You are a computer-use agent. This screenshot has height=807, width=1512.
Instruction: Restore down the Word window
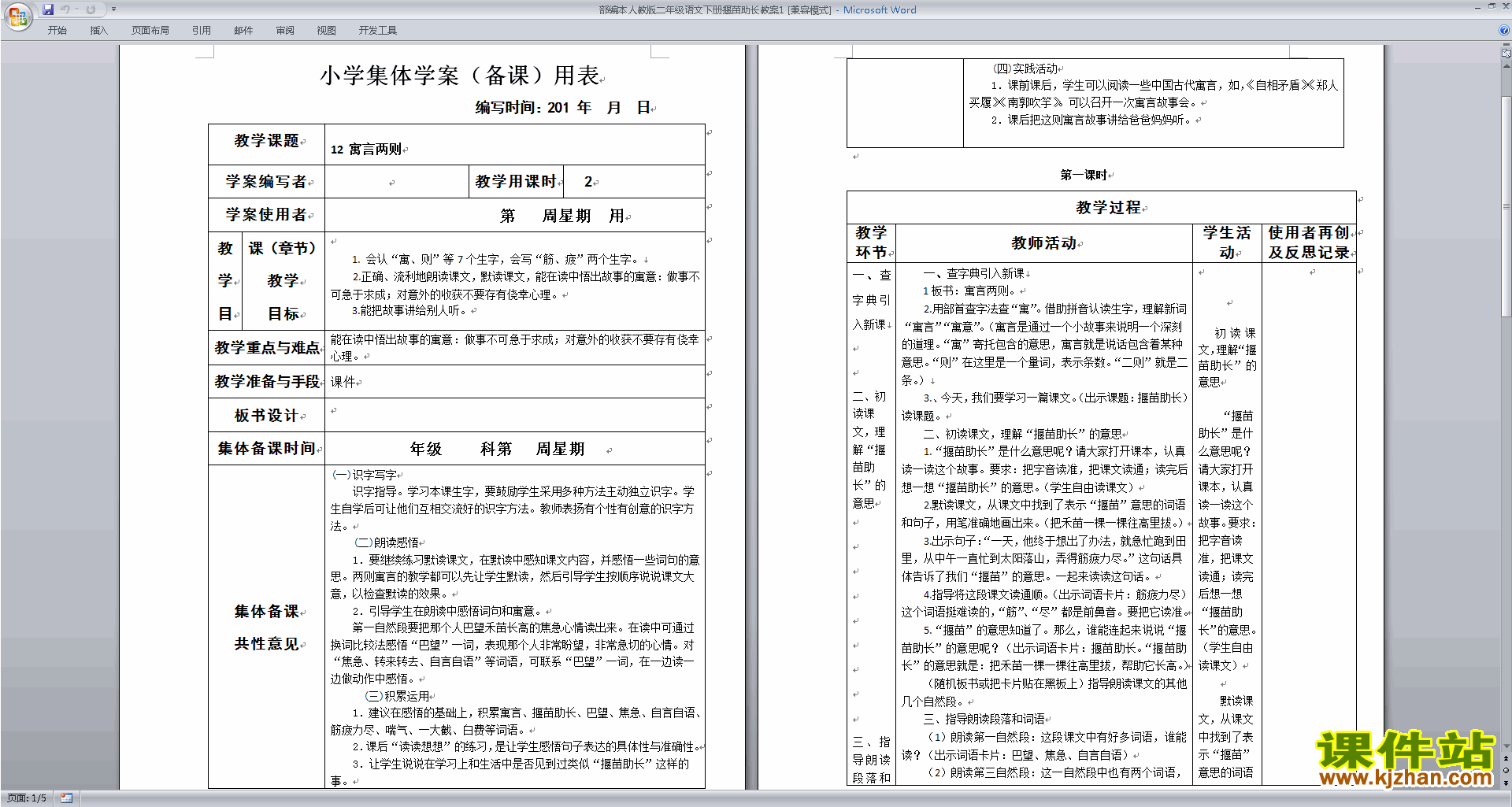1492,6
